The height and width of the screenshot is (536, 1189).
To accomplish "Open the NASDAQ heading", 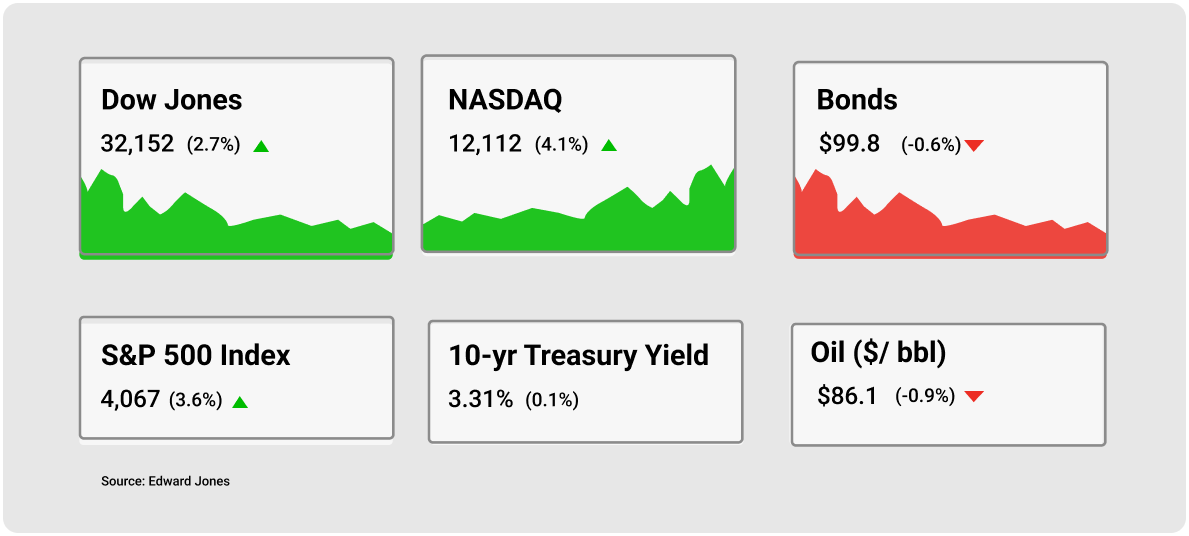I will tap(505, 99).
